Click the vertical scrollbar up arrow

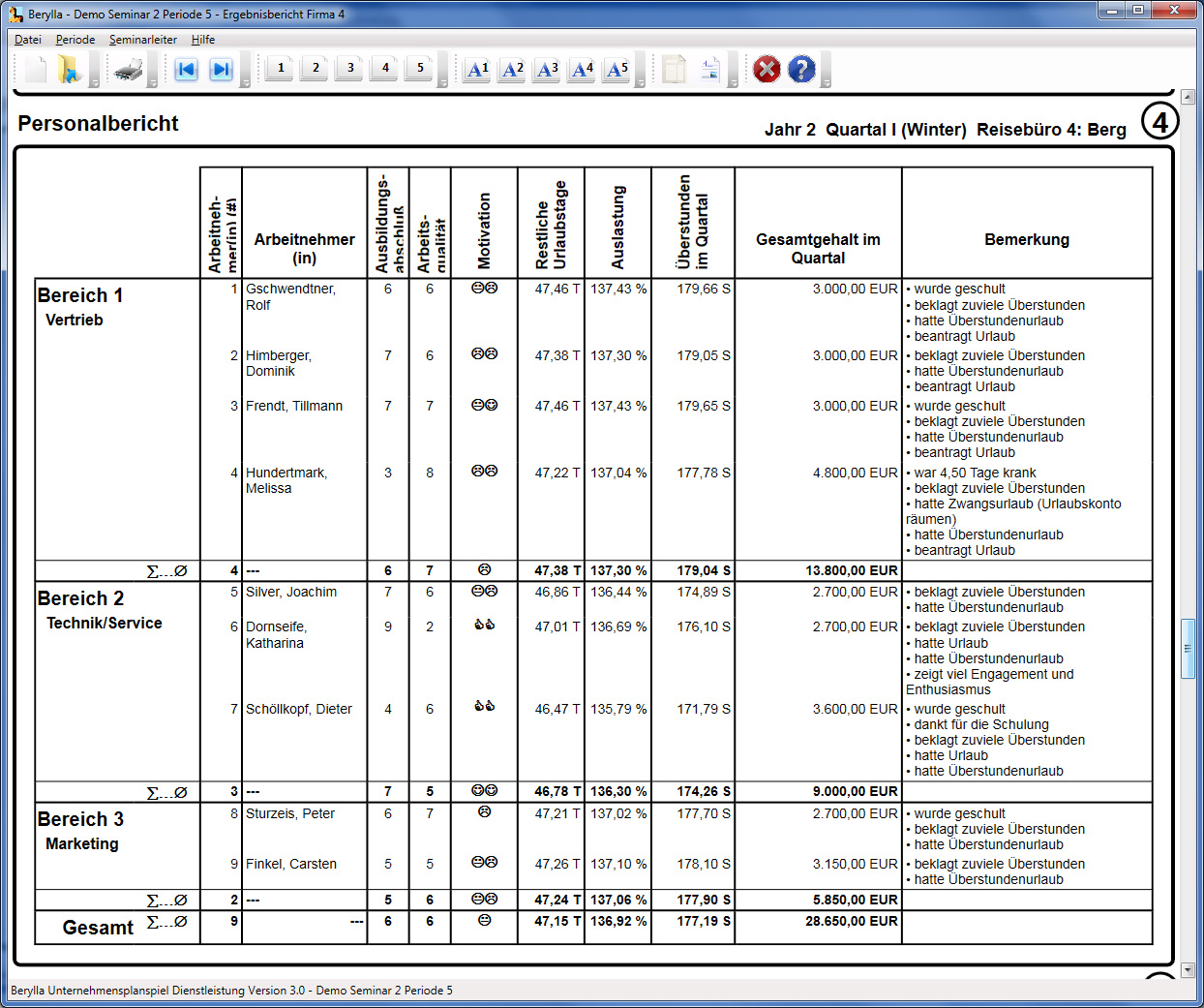tap(1188, 97)
